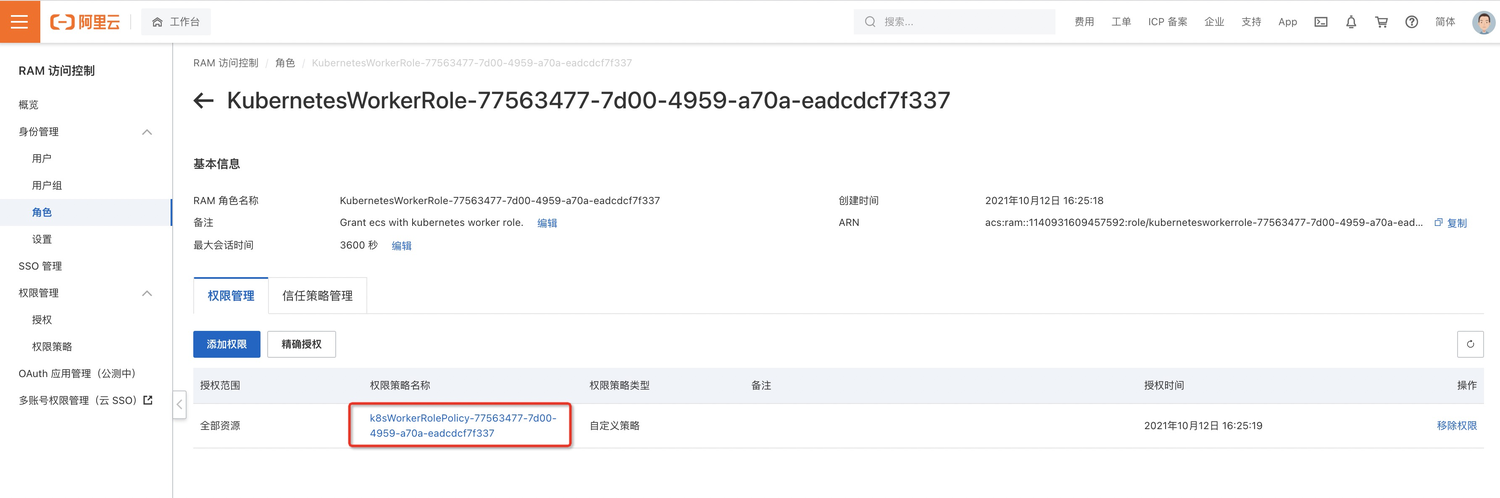The height and width of the screenshot is (498, 1500).
Task: Click the 授权范围 column header
Action: click(220, 386)
